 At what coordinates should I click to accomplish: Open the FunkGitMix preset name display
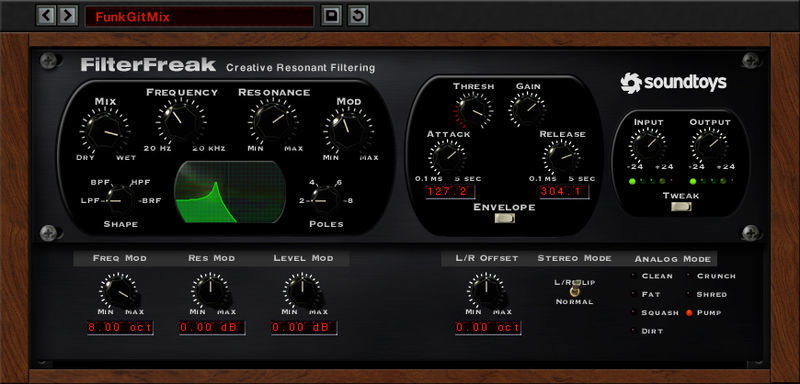pyautogui.click(x=199, y=17)
